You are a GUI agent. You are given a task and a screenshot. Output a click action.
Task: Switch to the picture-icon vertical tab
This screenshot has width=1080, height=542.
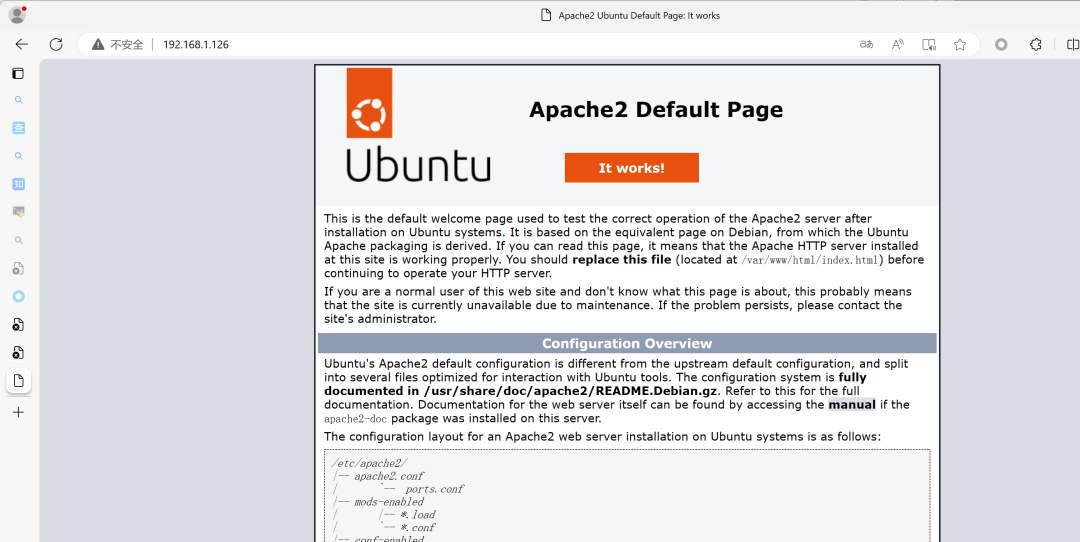tap(19, 212)
